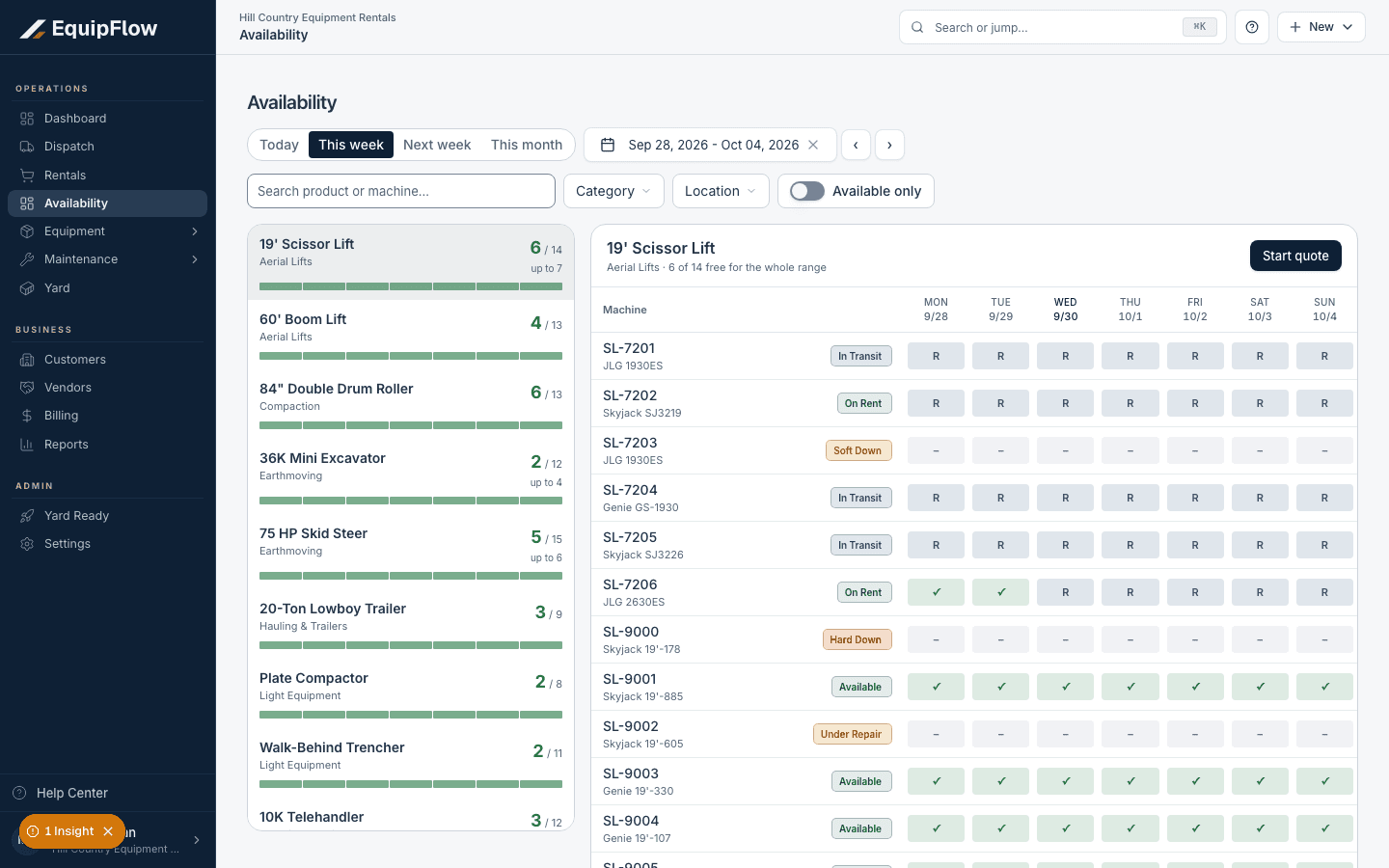This screenshot has height=868, width=1389.
Task: Advance to the next date range arrow
Action: coord(889,145)
